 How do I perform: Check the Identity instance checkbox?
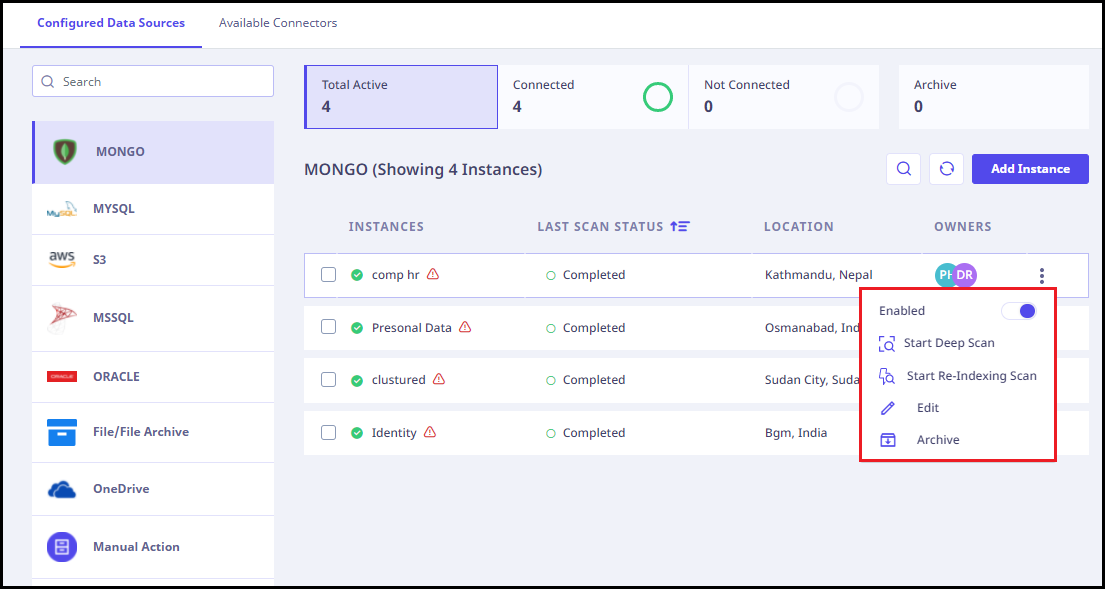[328, 433]
